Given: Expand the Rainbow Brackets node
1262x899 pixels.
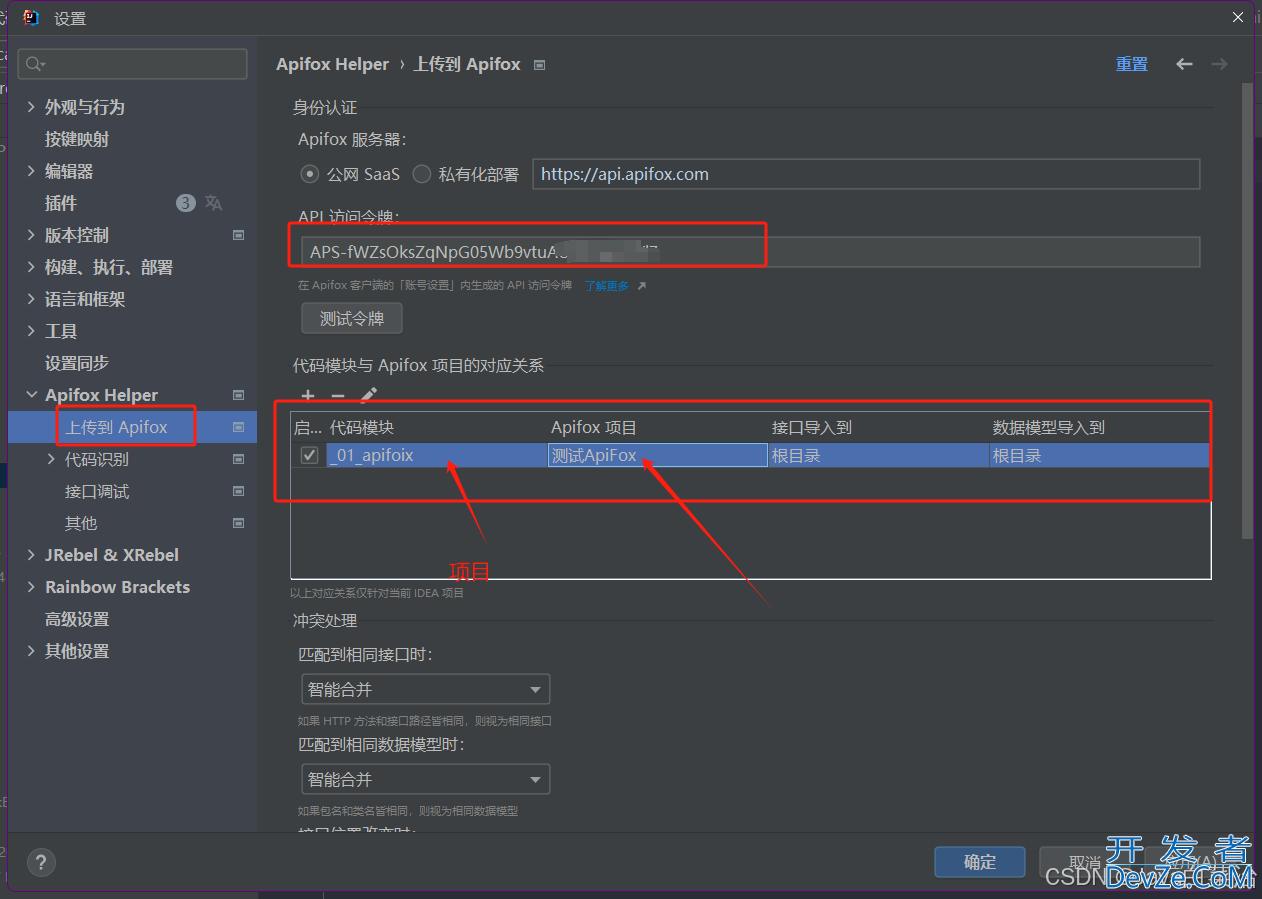Looking at the screenshot, I should click(31, 587).
